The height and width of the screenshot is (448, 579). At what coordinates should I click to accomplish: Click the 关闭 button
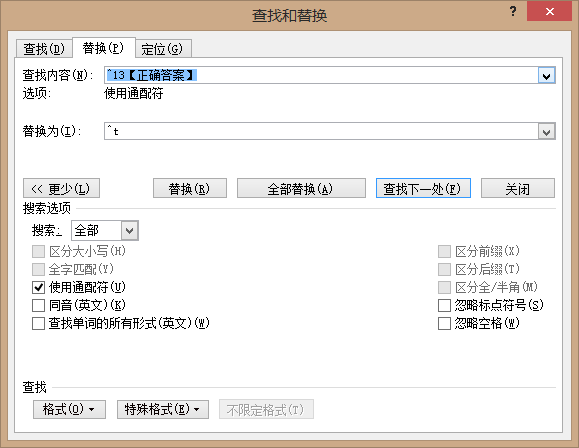pyautogui.click(x=518, y=188)
